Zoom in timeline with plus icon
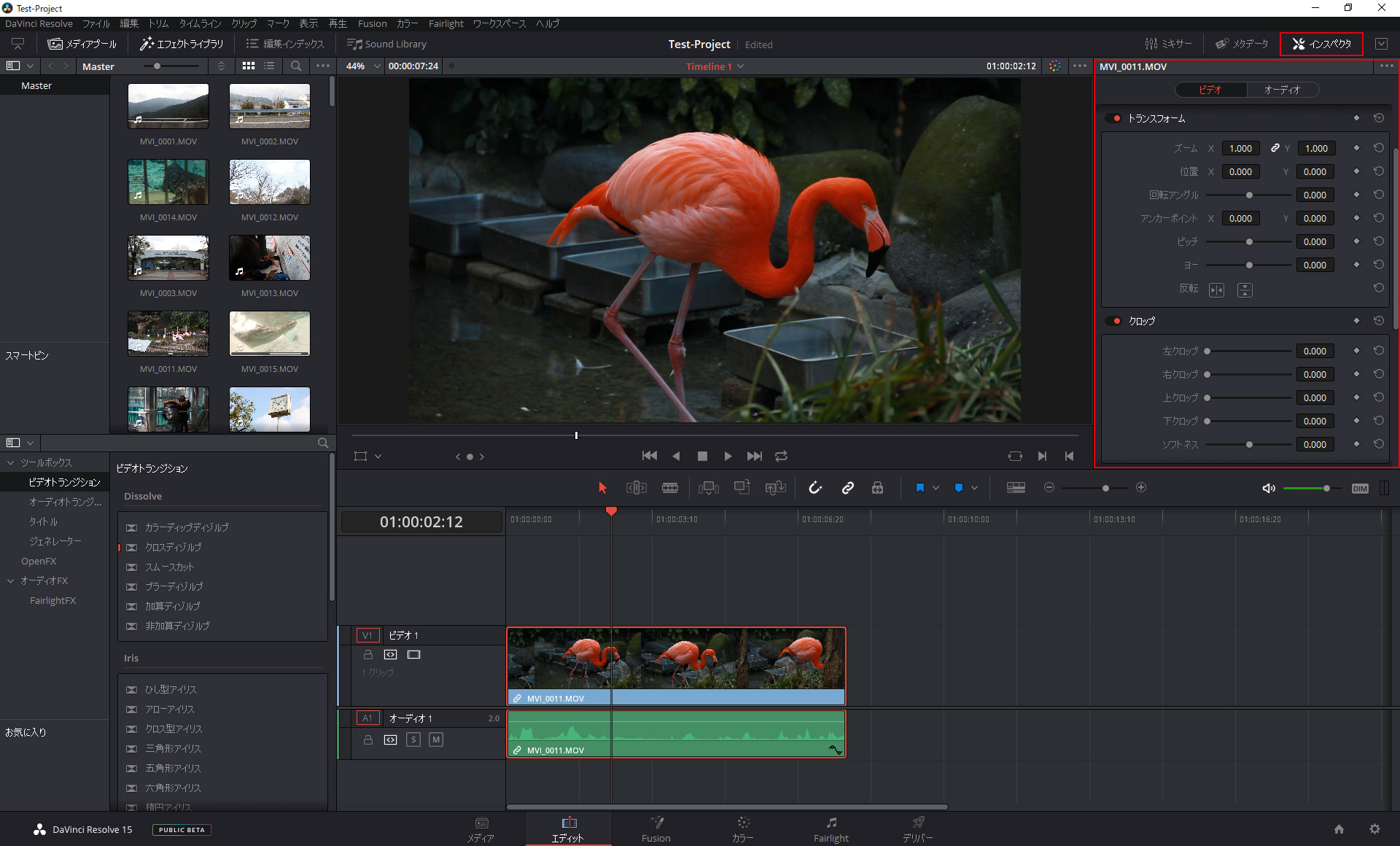The width and height of the screenshot is (1400, 846). 1141,487
